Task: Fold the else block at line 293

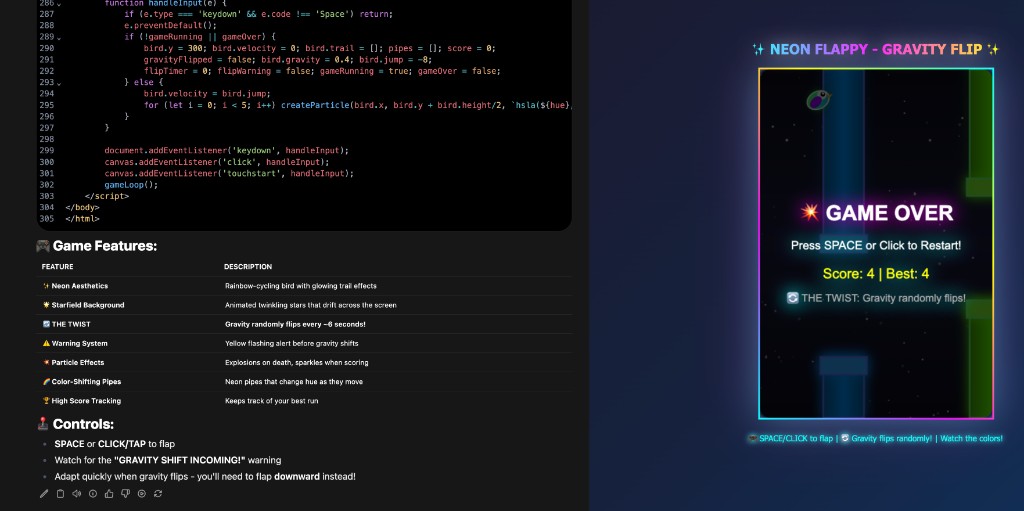Action: [x=59, y=82]
